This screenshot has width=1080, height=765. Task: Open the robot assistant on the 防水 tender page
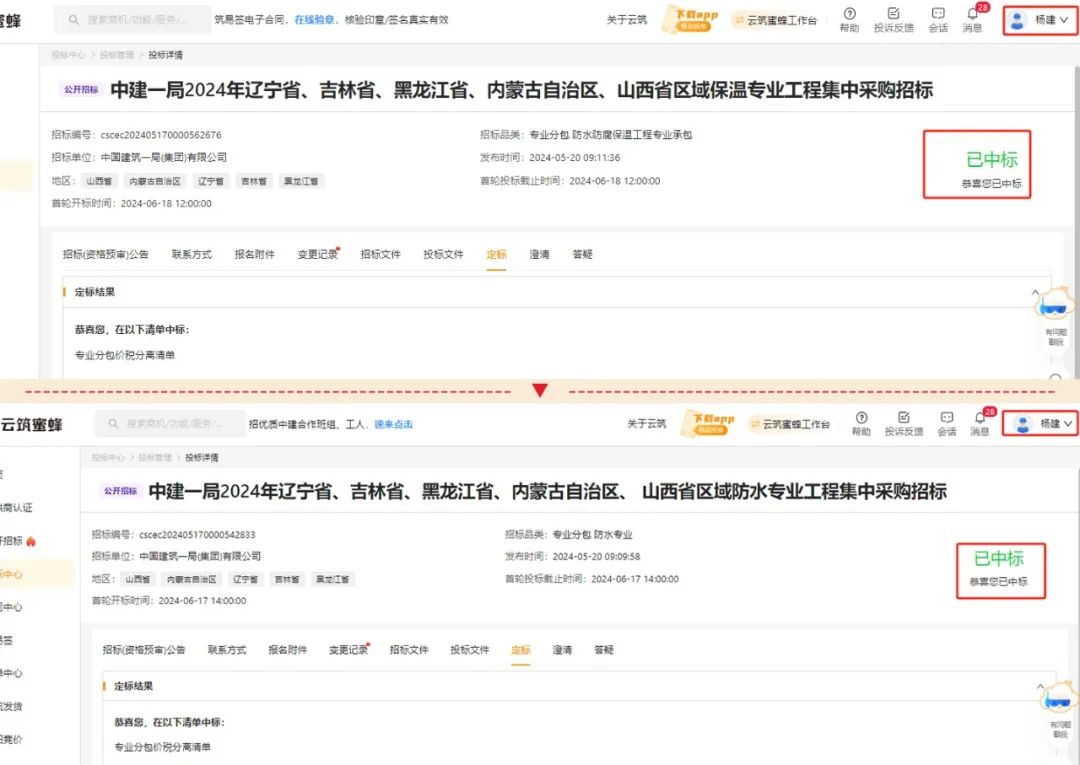(1058, 698)
